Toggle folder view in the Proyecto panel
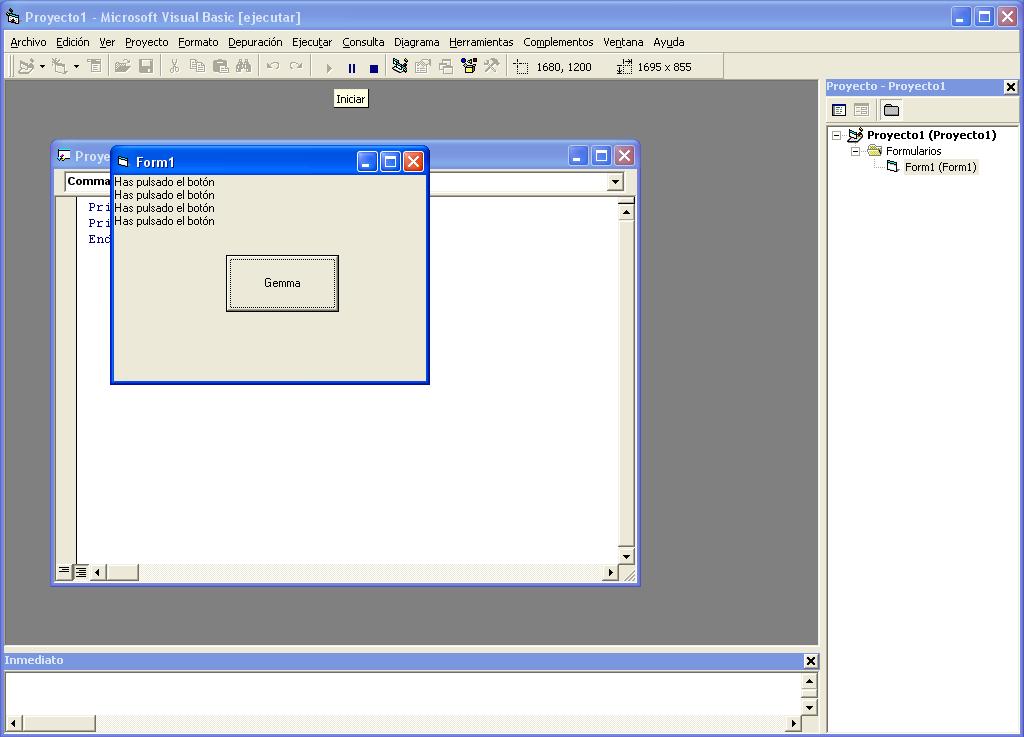 point(891,109)
